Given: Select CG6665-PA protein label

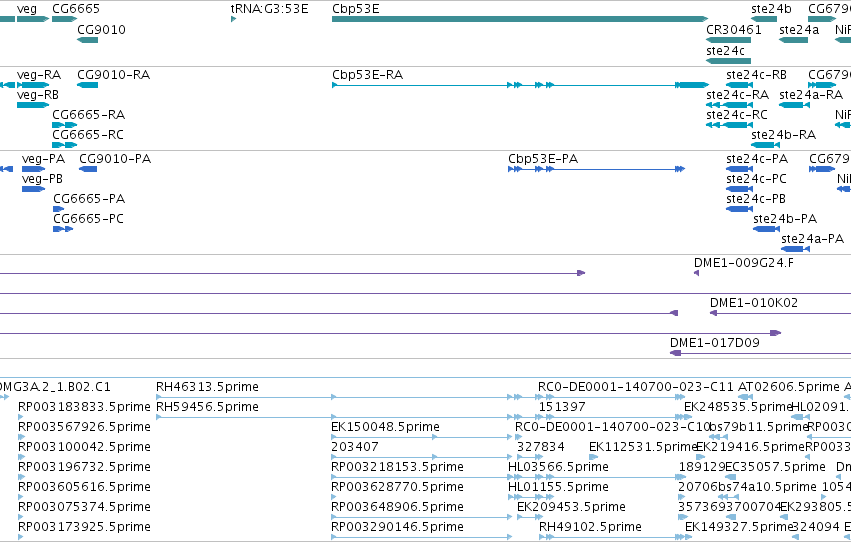Looking at the screenshot, I should click(x=89, y=199).
